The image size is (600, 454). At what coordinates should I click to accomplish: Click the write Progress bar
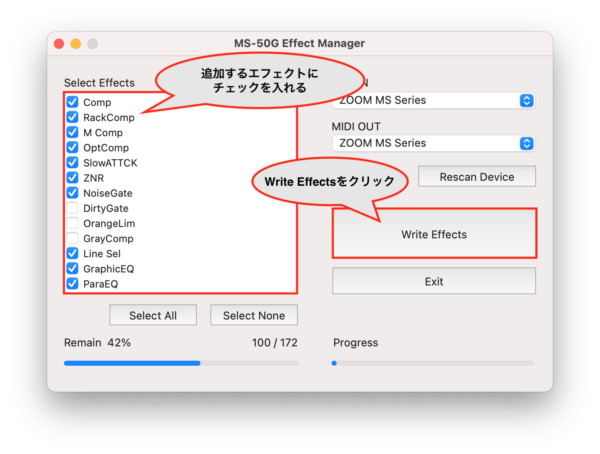click(x=432, y=363)
